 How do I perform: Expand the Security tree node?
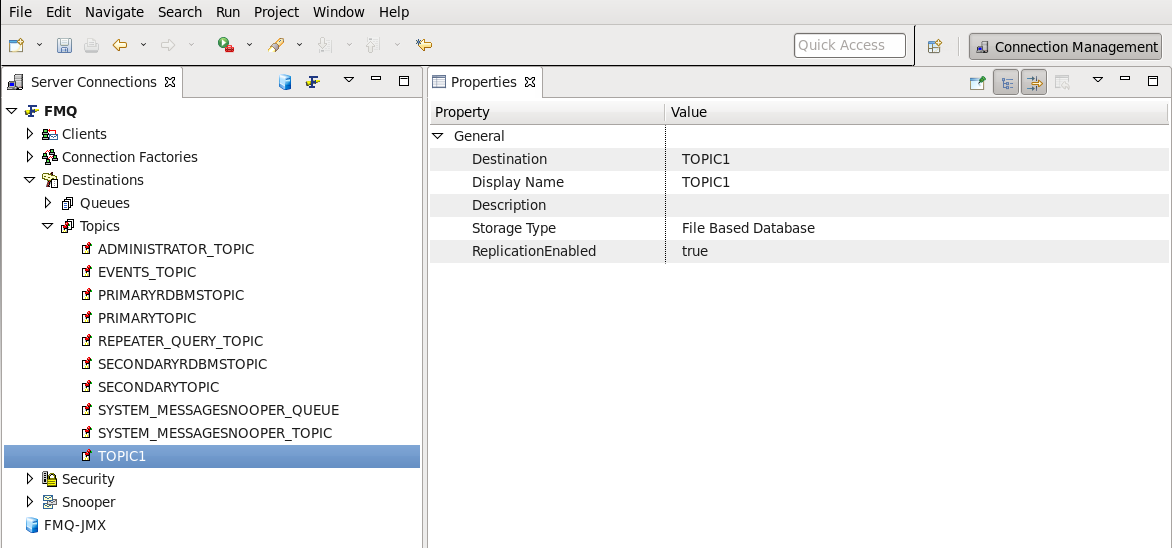pos(30,478)
